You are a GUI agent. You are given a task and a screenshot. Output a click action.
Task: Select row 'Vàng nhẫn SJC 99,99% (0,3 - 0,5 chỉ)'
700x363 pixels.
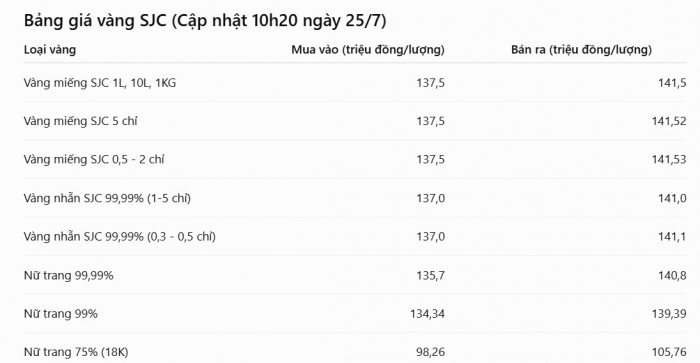(x=355, y=236)
